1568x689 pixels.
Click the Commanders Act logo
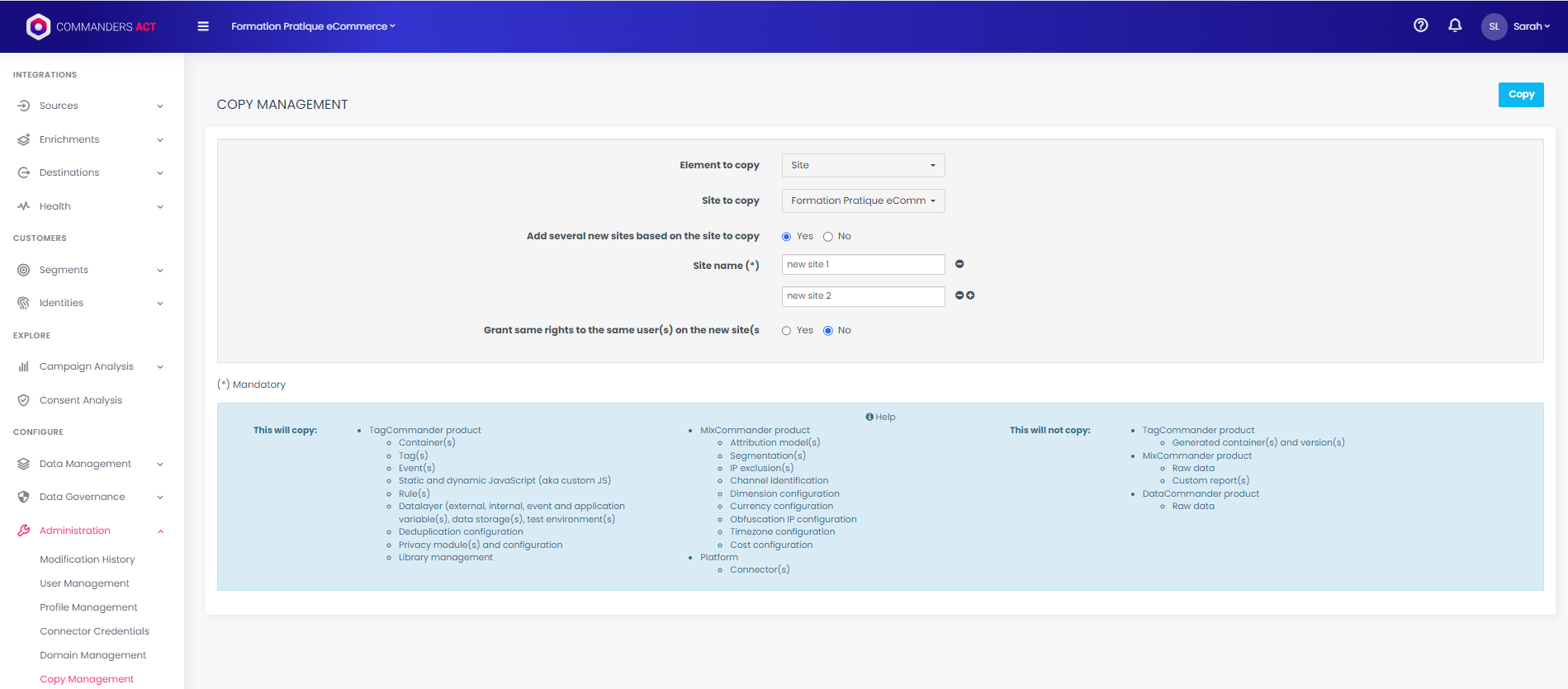[91, 26]
